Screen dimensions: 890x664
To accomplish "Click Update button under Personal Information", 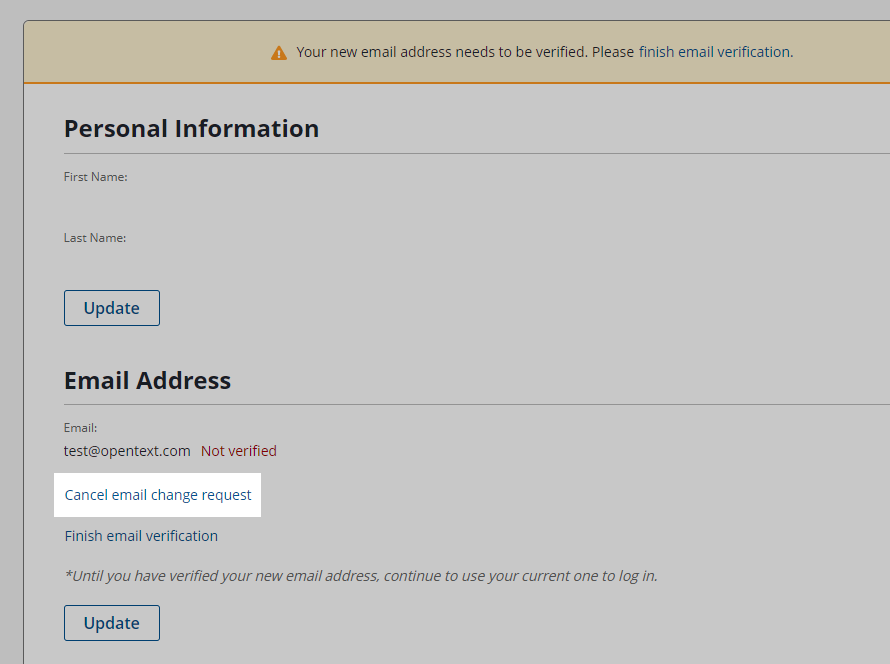I will click(112, 308).
